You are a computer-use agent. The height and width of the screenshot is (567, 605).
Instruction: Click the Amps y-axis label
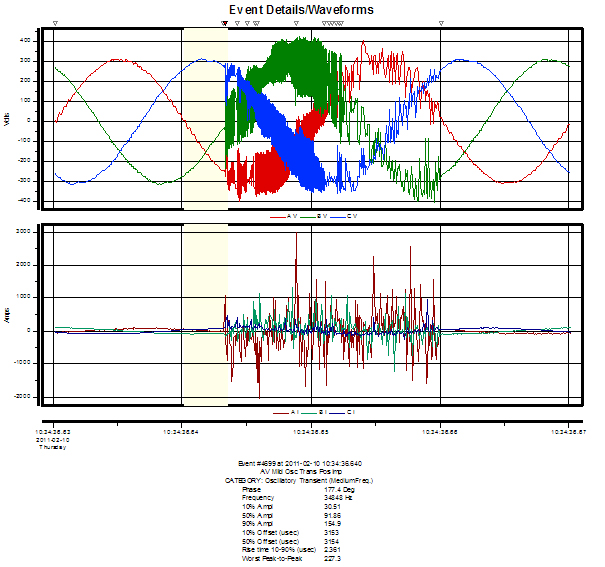(x=8, y=315)
